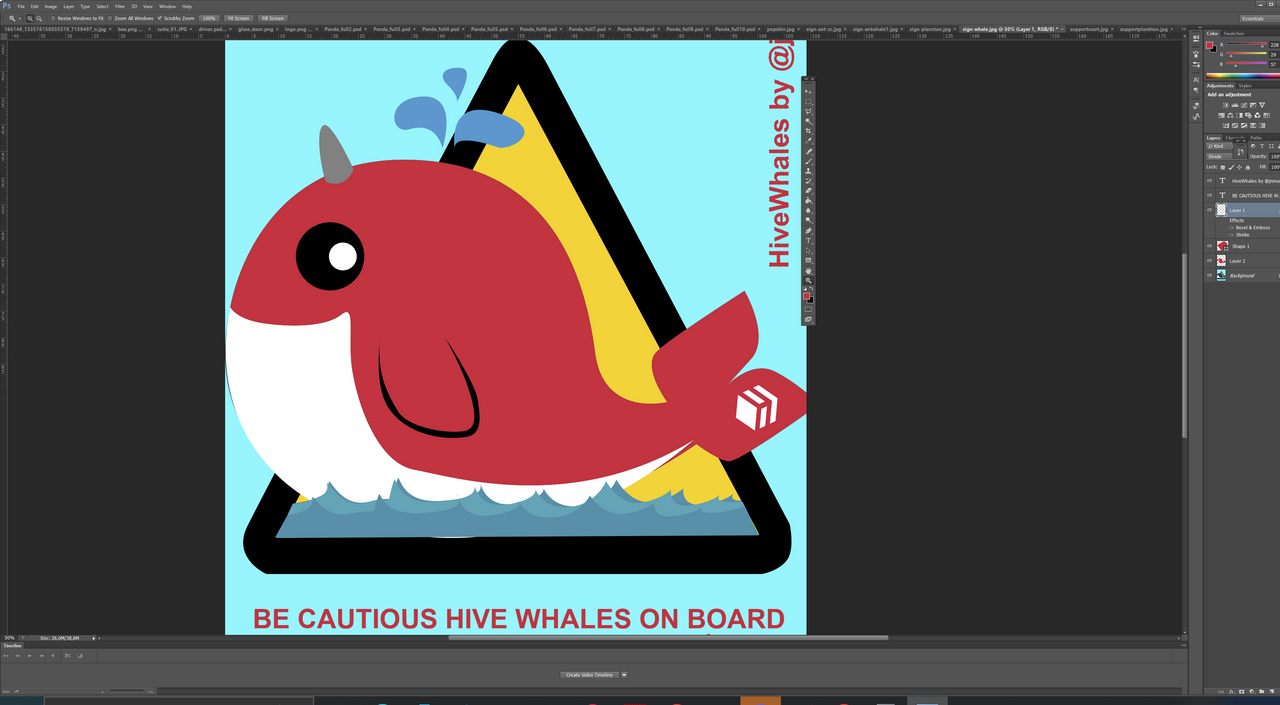
Task: Open the Filter menu
Action: point(120,6)
